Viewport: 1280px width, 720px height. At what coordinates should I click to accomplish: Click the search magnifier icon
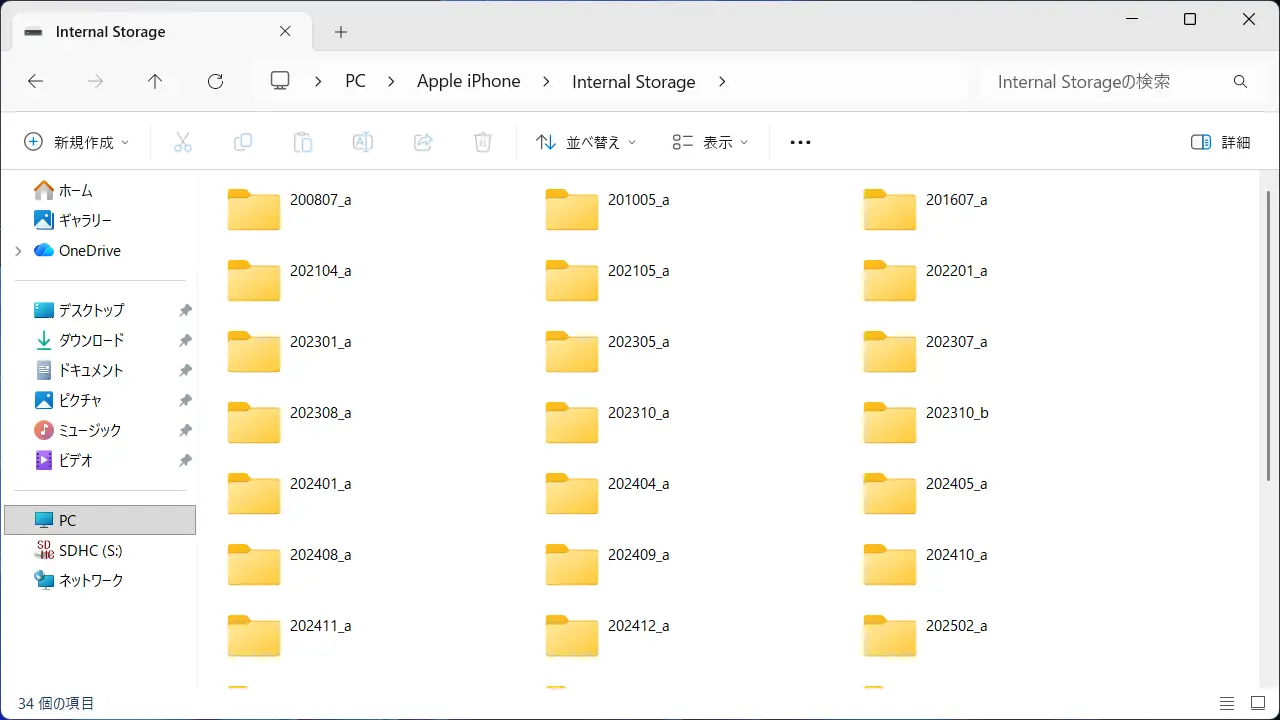(x=1240, y=82)
